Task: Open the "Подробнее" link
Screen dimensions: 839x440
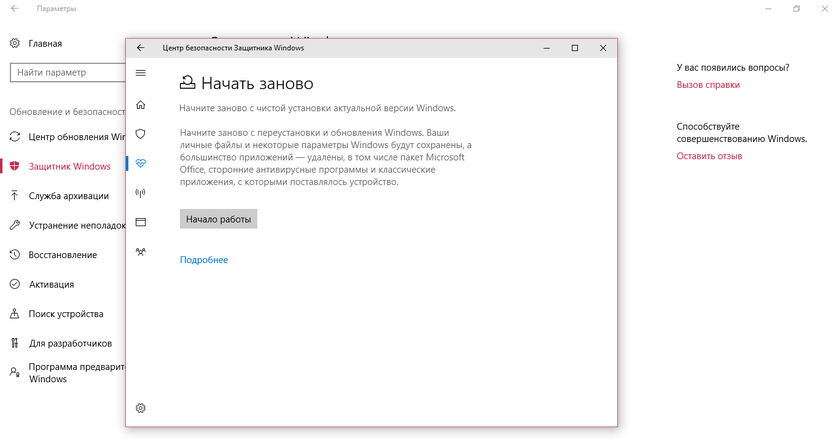Action: point(204,260)
